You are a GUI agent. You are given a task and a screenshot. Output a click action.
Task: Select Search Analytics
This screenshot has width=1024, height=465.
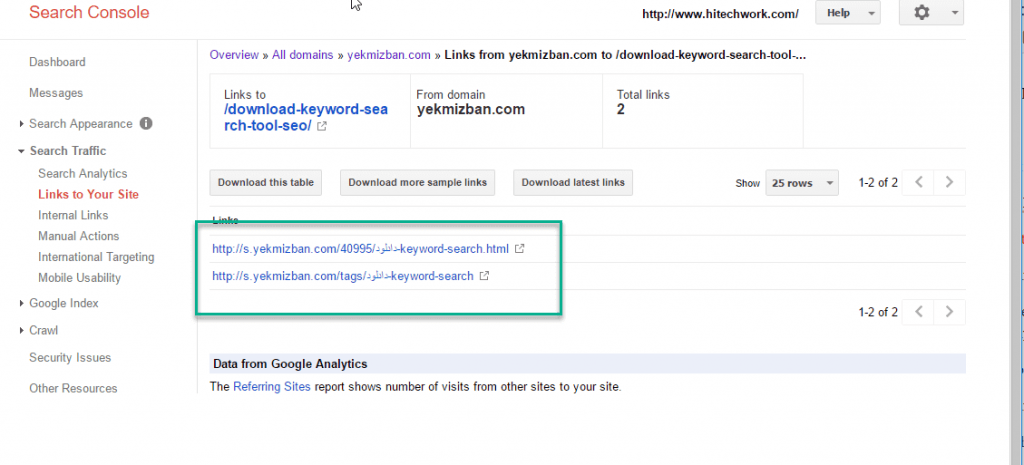pyautogui.click(x=82, y=174)
